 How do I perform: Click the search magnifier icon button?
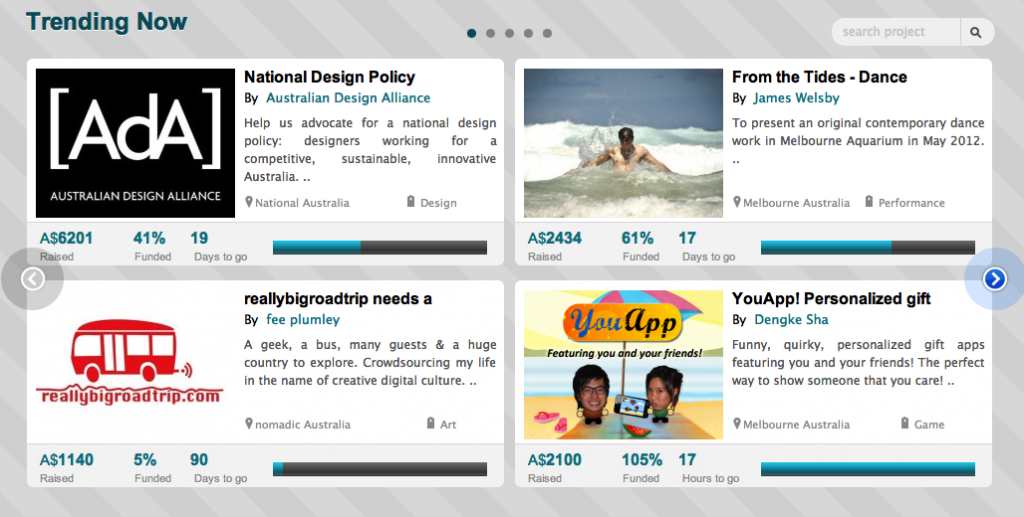[x=976, y=32]
